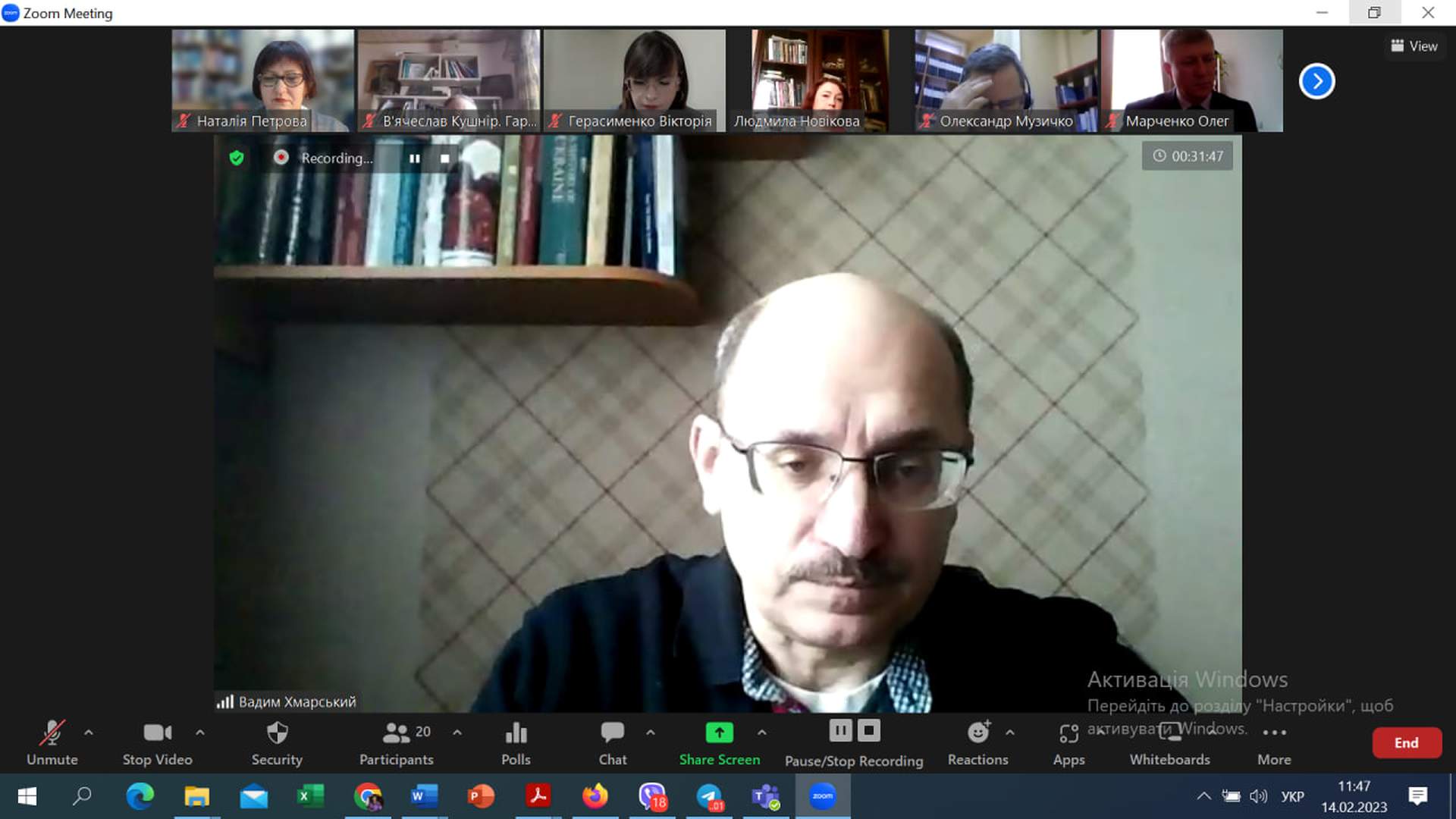Select Олександр Музичко video thumbnail
The width and height of the screenshot is (1456, 819).
[1006, 80]
